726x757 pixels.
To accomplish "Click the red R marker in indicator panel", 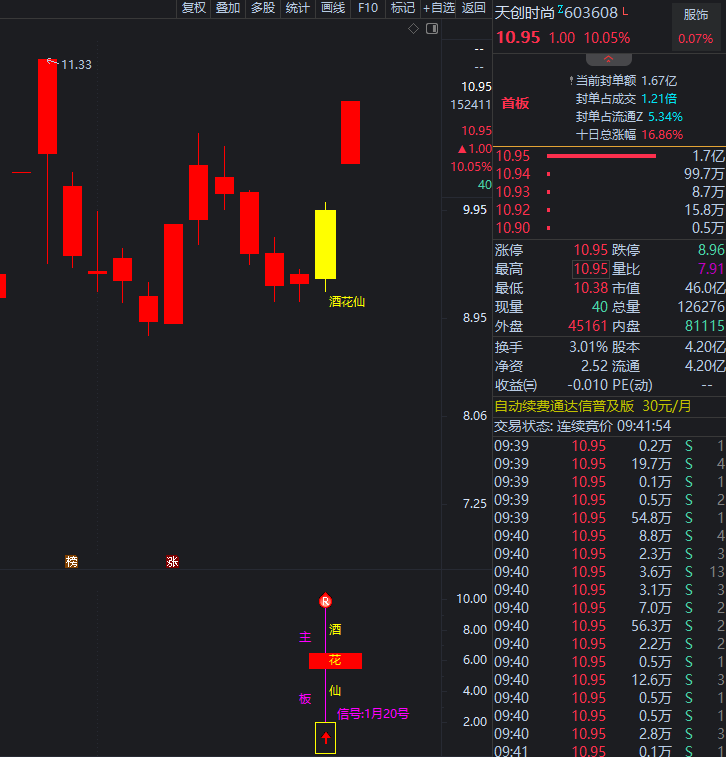I will click(x=325, y=601).
